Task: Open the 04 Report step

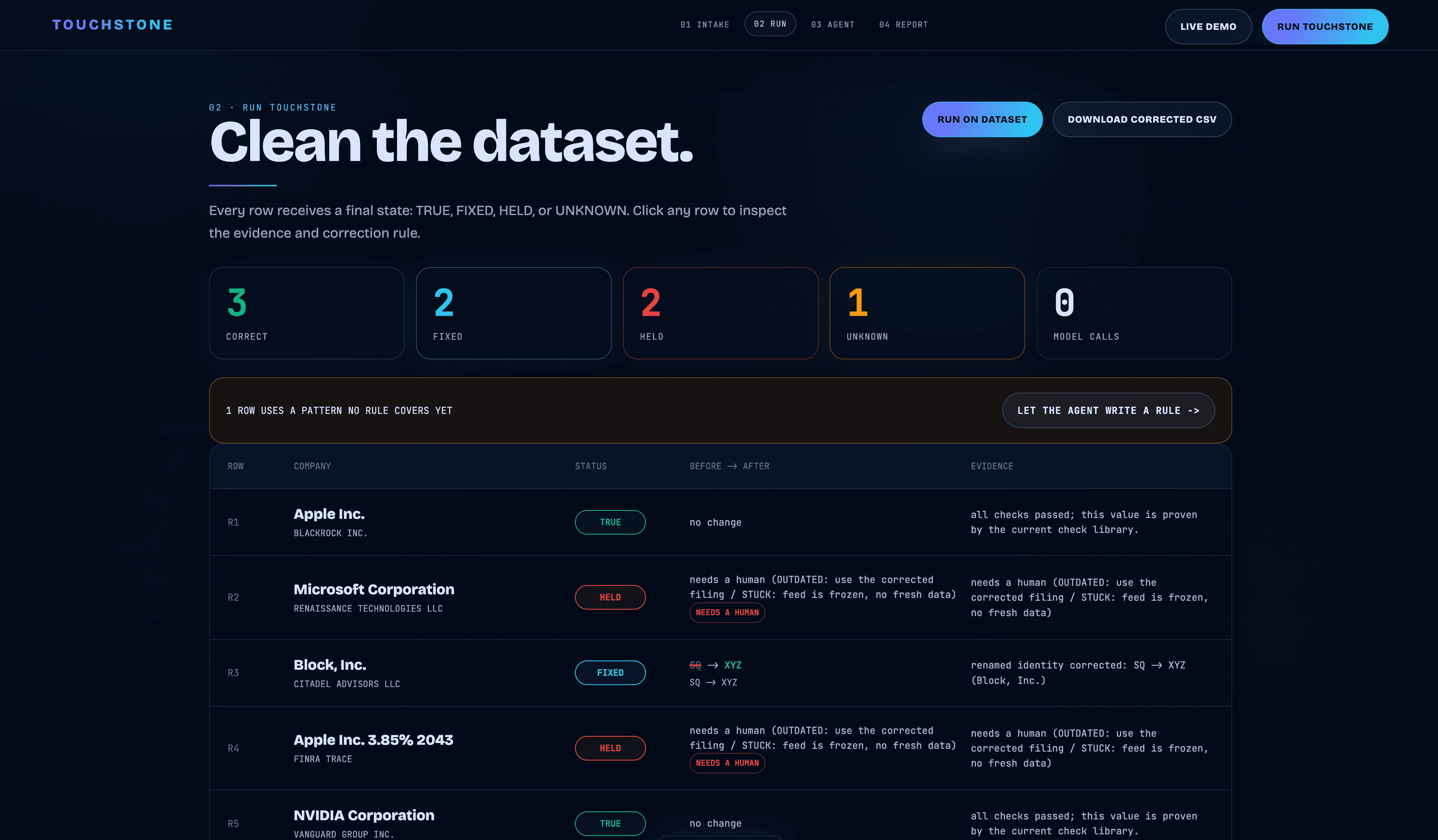Action: 903,25
